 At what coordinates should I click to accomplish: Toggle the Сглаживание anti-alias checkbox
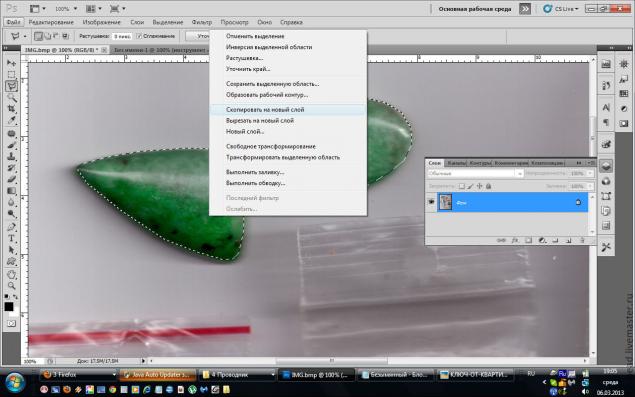coord(139,36)
